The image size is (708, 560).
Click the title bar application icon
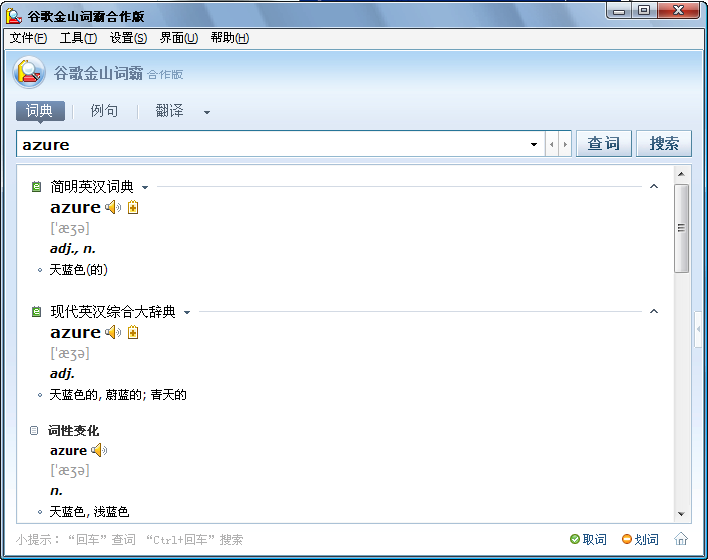(14, 16)
